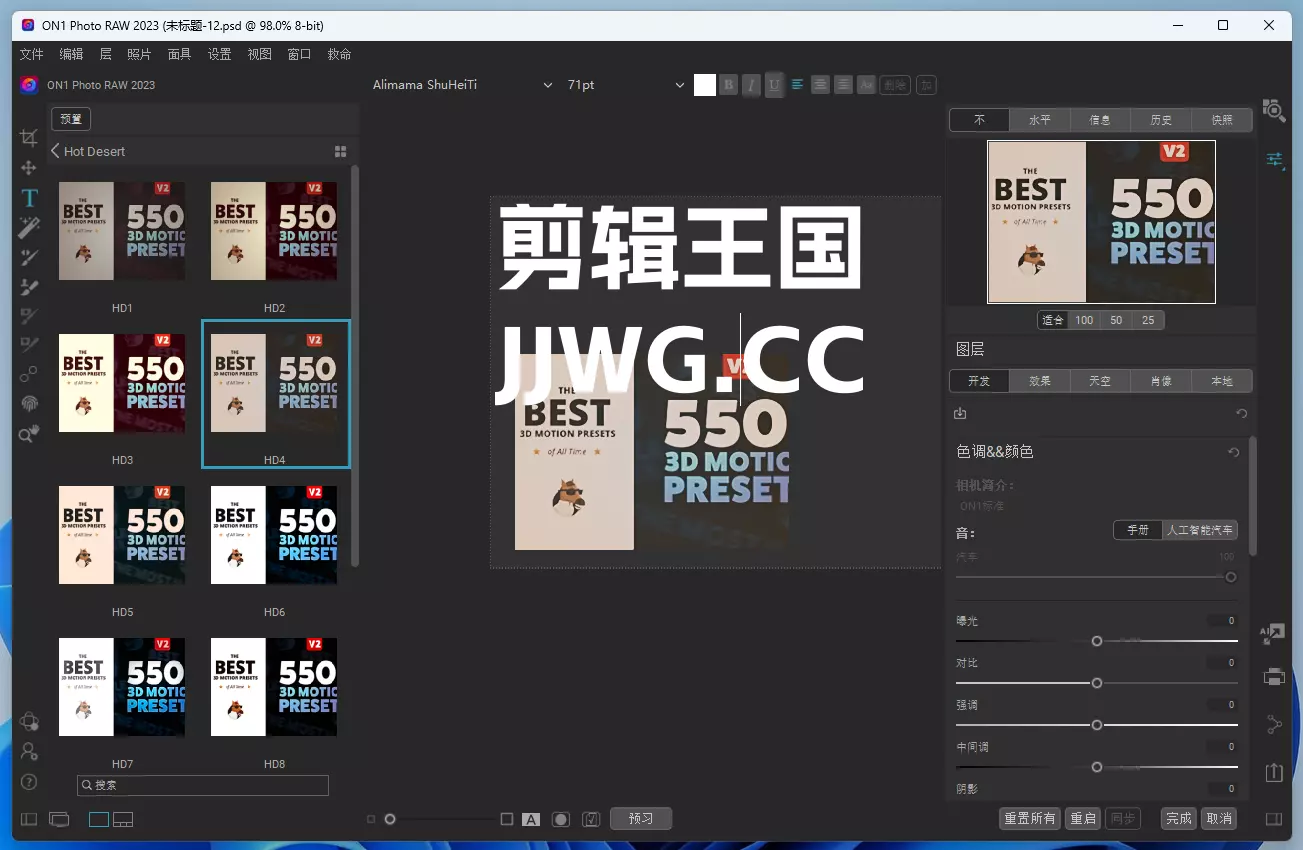This screenshot has width=1303, height=850.
Task: Align text center
Action: [820, 85]
